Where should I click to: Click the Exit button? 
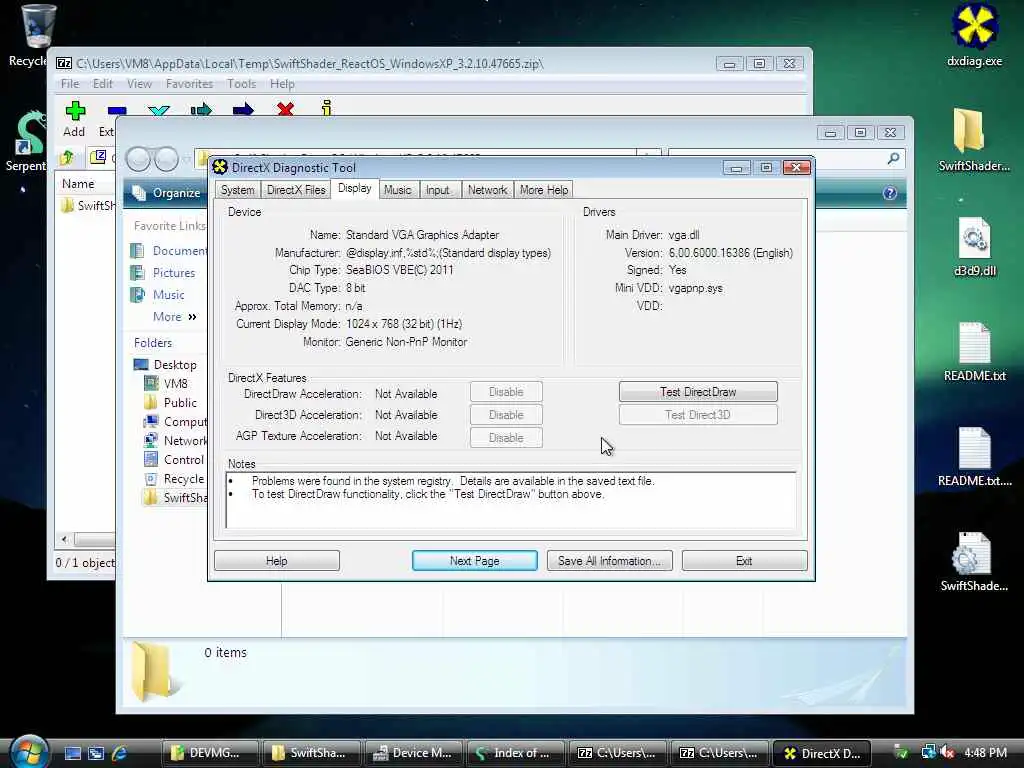[744, 561]
